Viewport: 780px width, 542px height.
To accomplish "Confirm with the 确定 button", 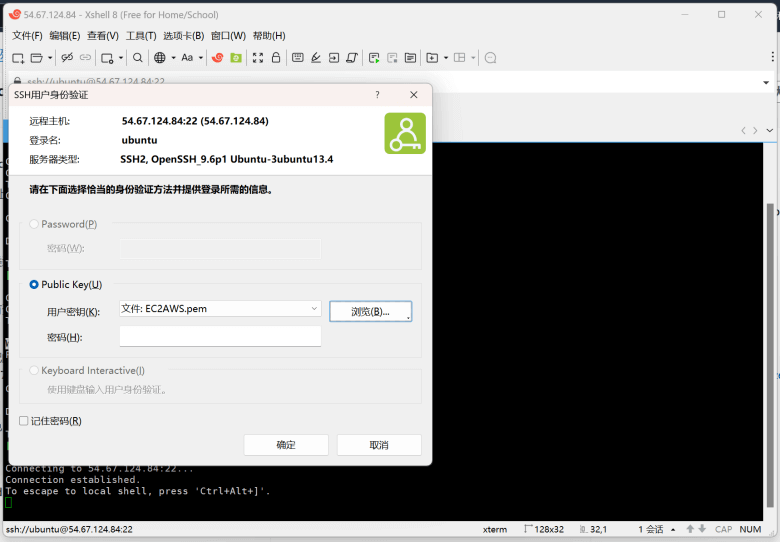I will coord(286,445).
